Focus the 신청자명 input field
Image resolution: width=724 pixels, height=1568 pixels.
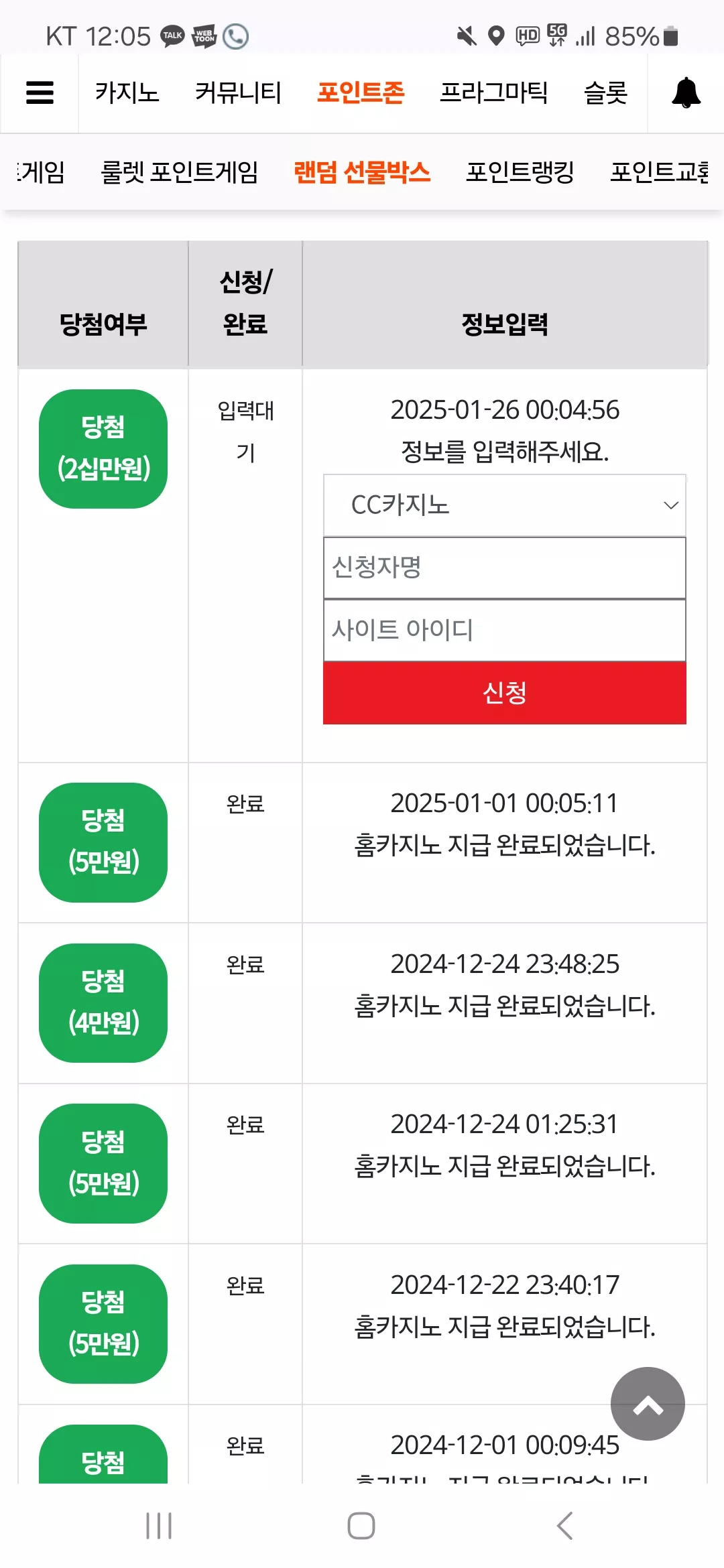click(505, 568)
